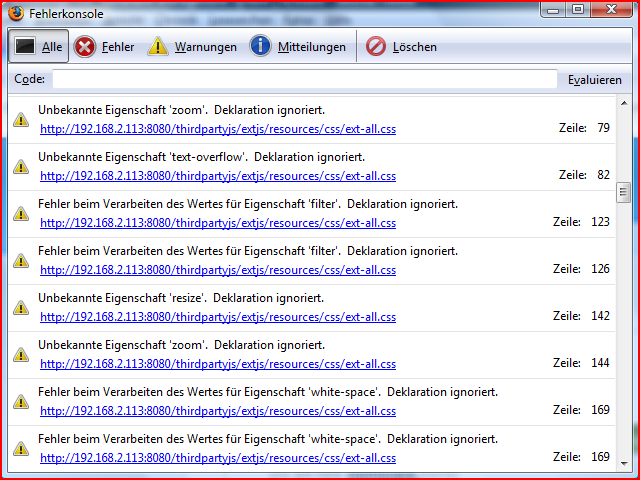Click the line number 142
Image resolution: width=640 pixels, height=480 pixels.
600,316
